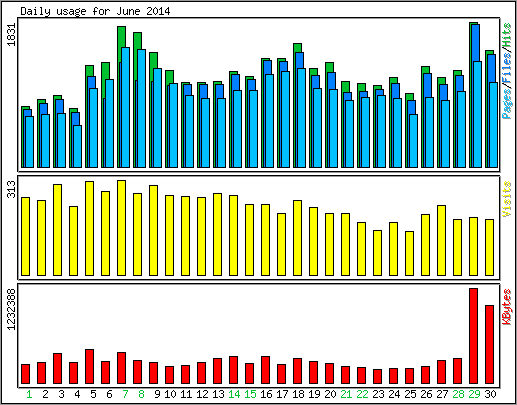Select the yellow Visits bar for day 25
The height and width of the screenshot is (405, 517).
[x=409, y=254]
